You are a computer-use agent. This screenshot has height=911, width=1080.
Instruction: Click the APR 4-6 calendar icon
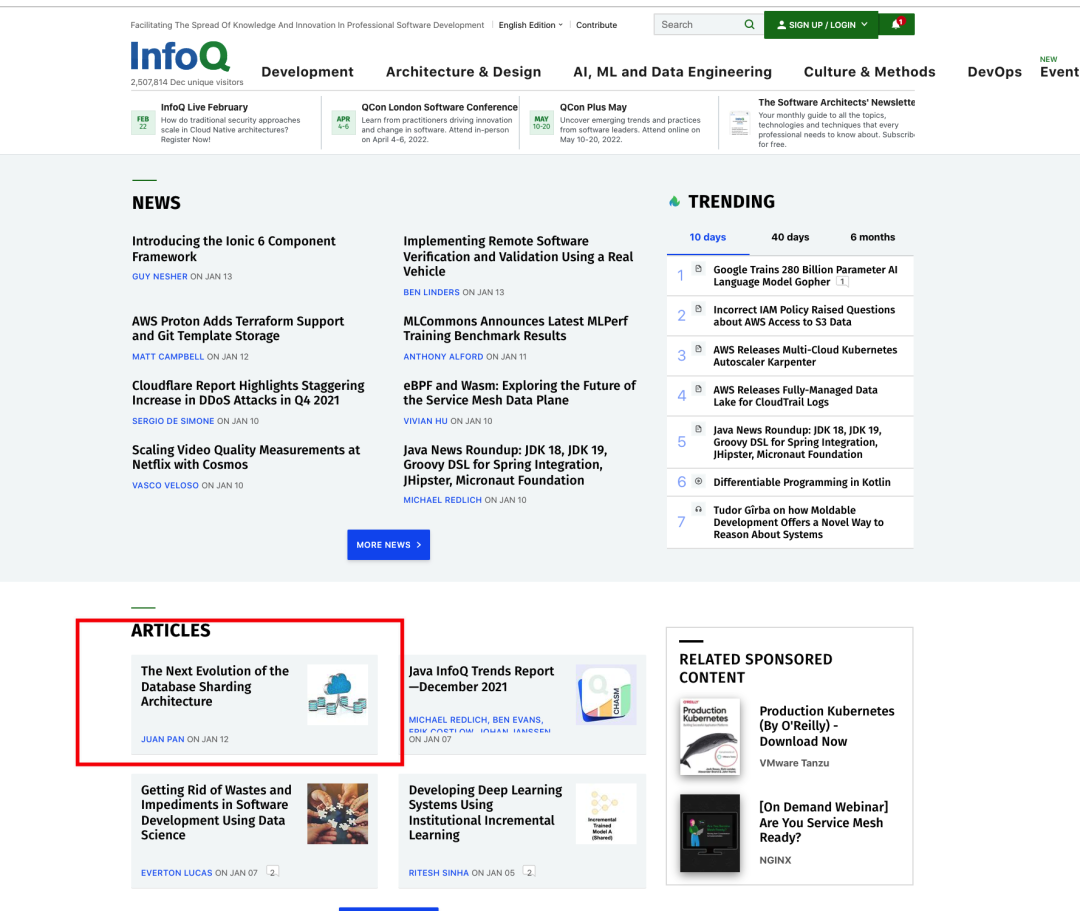click(x=343, y=123)
